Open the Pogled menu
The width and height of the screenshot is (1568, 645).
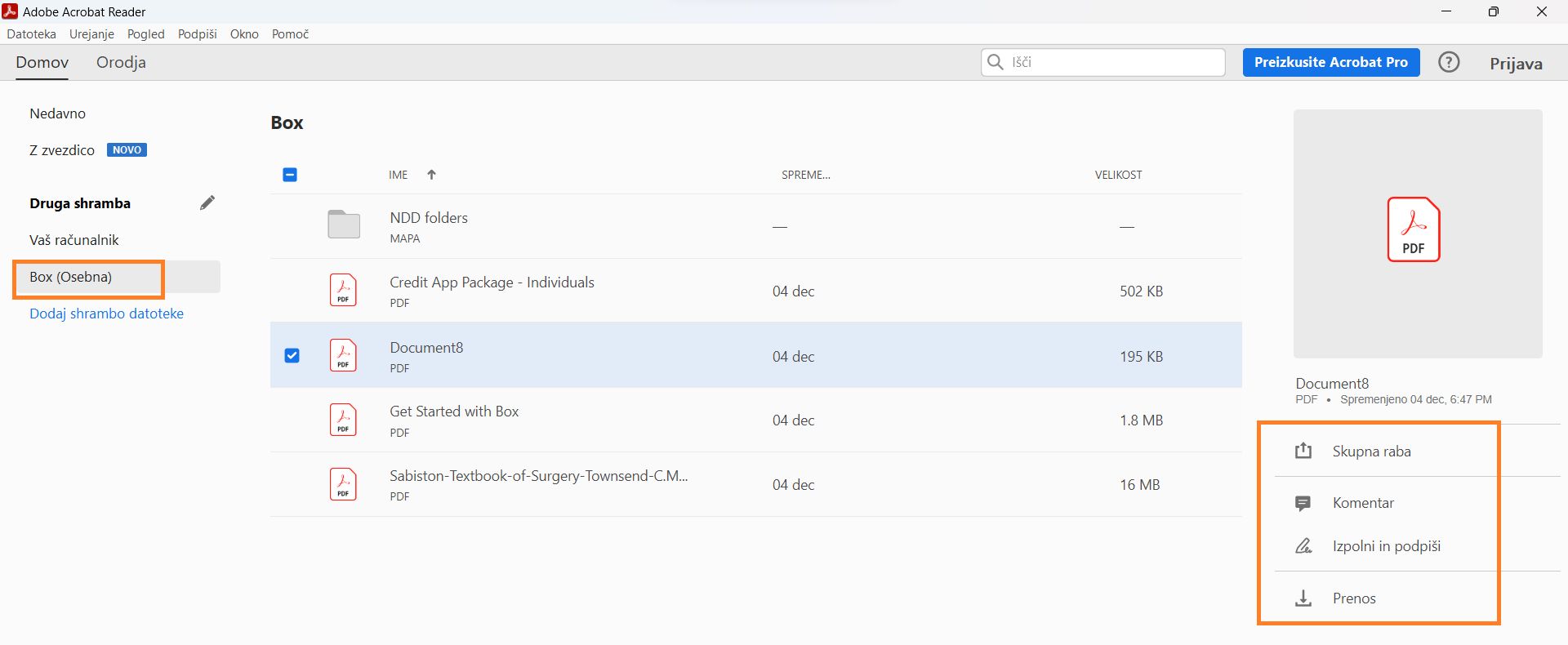click(x=146, y=34)
